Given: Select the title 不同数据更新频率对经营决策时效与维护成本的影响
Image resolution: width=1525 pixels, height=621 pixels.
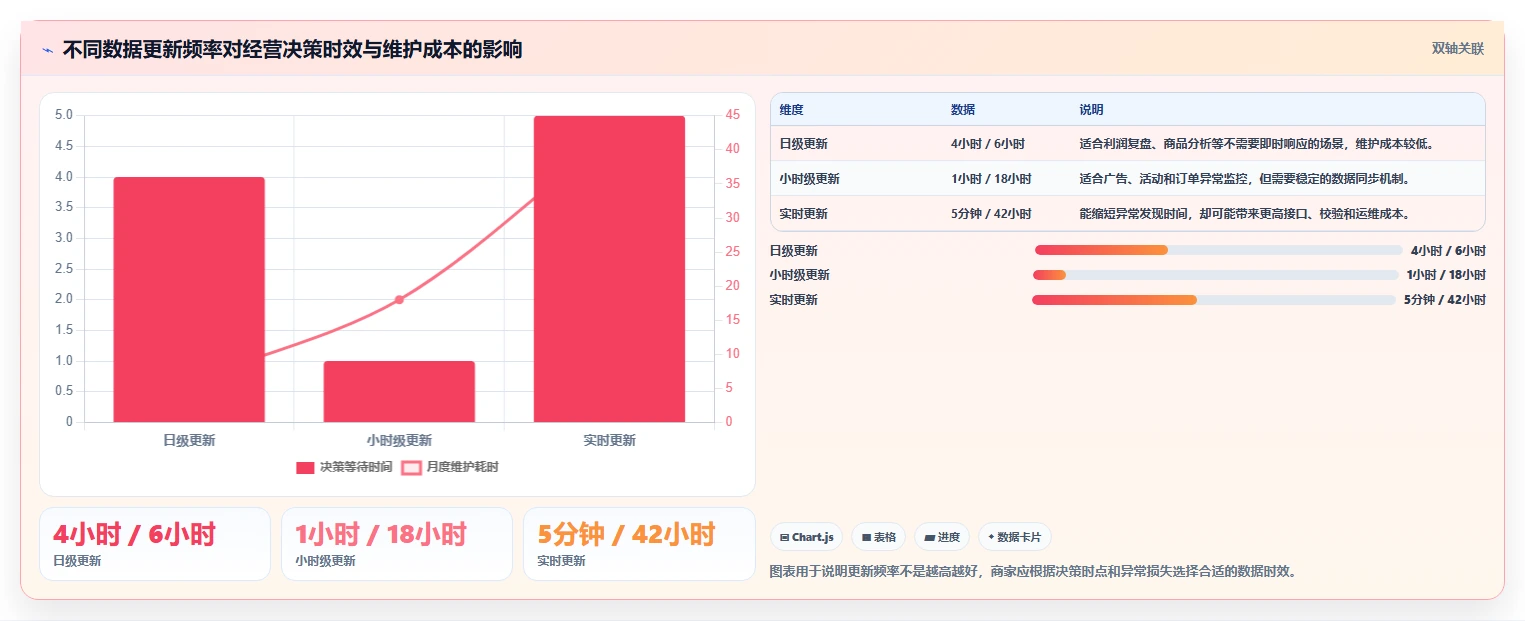Looking at the screenshot, I should (292, 50).
